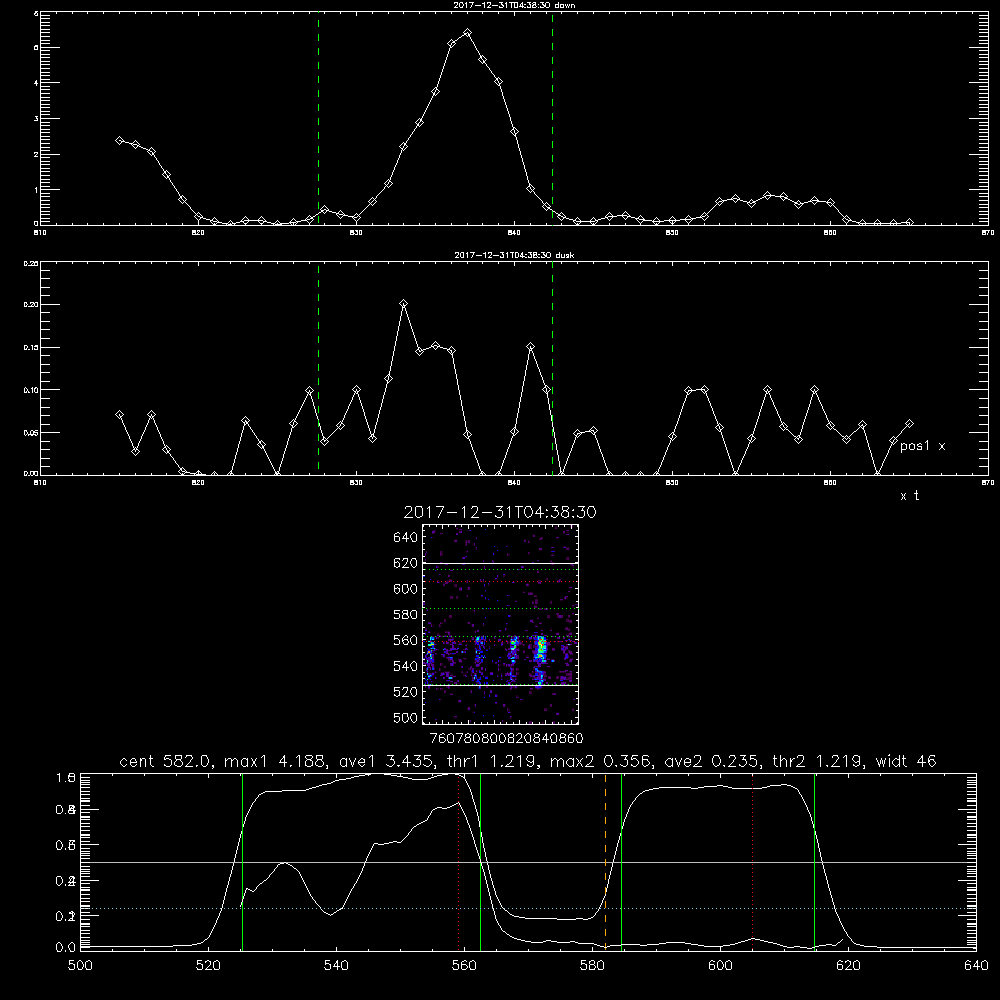Click the dusk plot y-axis label 0.15
Viewport: 1000px width, 1000px height.
pyautogui.click(x=31, y=348)
